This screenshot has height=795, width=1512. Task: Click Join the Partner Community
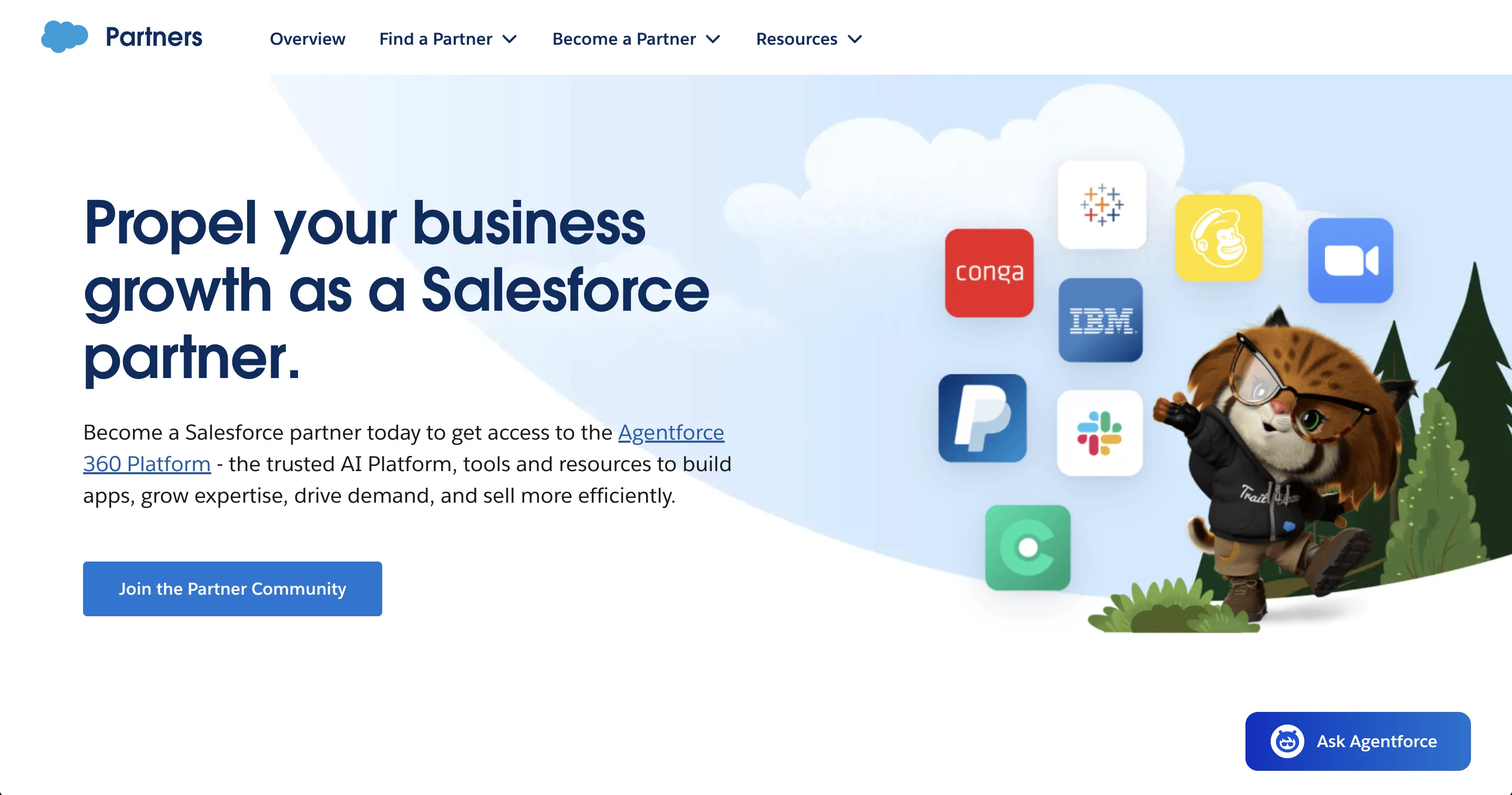point(232,589)
